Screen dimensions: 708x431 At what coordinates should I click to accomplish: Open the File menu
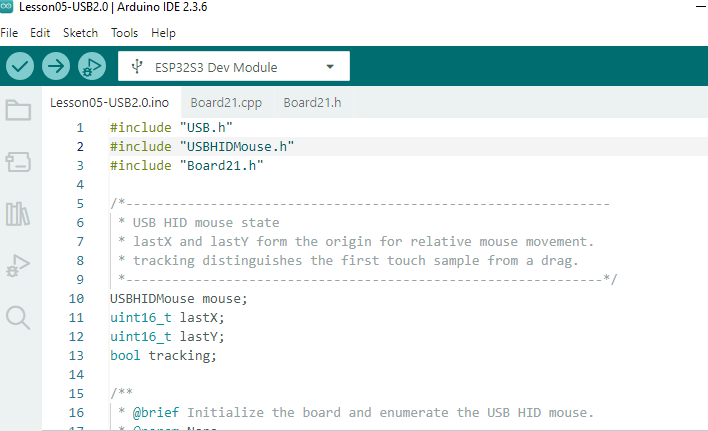pyautogui.click(x=9, y=33)
